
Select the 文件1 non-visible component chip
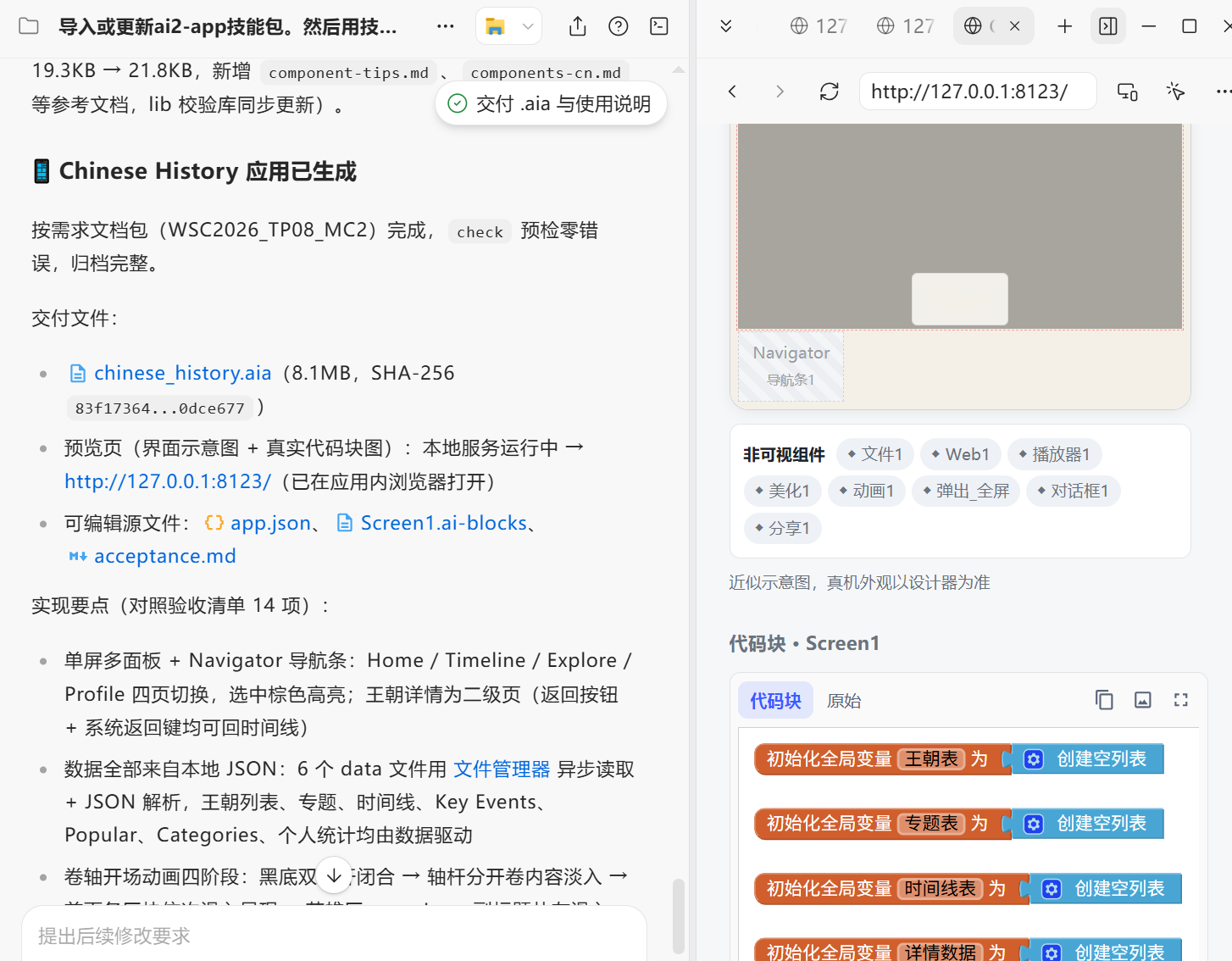875,454
